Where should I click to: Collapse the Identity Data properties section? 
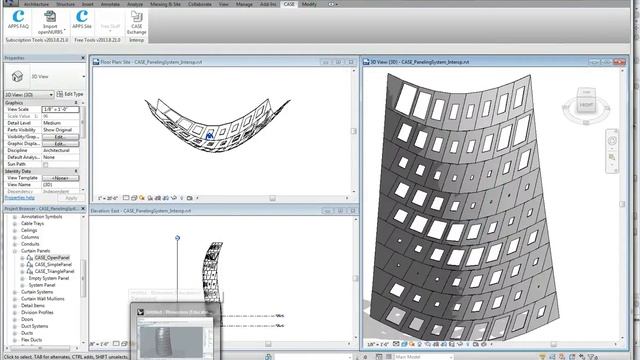[76, 171]
